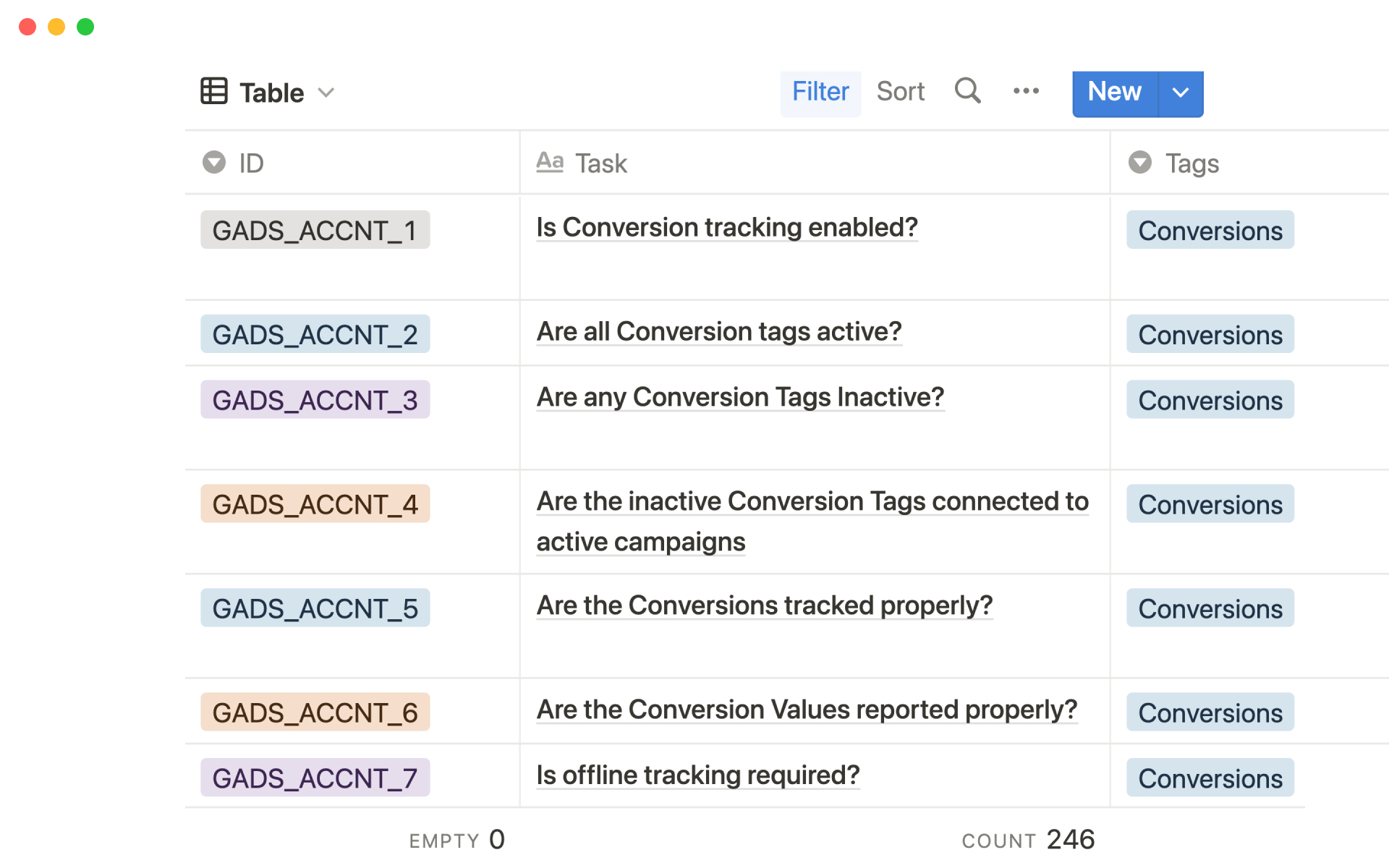Open 'Is offline tracking required?' task

pos(697,775)
